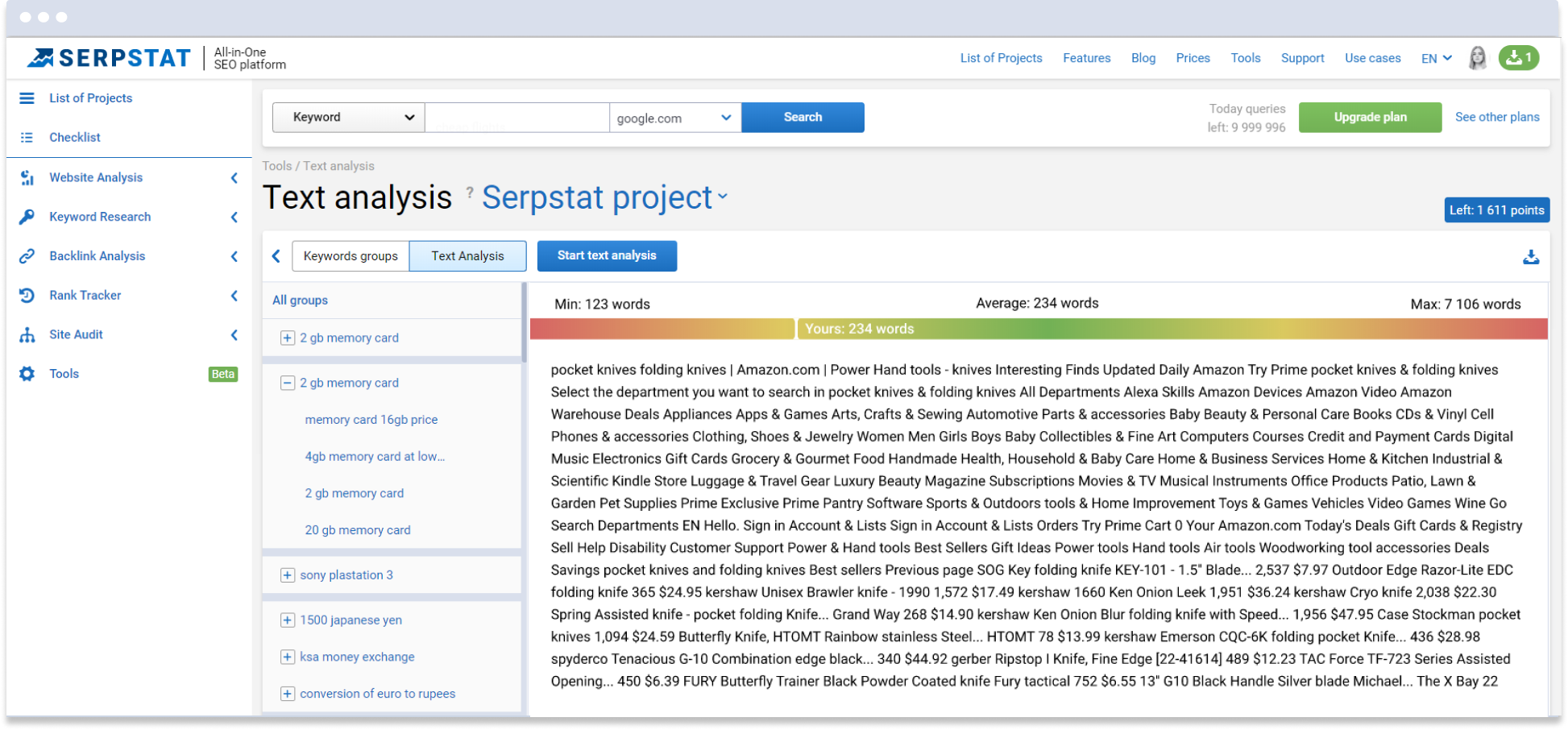Open Tools in top navigation

[x=1245, y=58]
